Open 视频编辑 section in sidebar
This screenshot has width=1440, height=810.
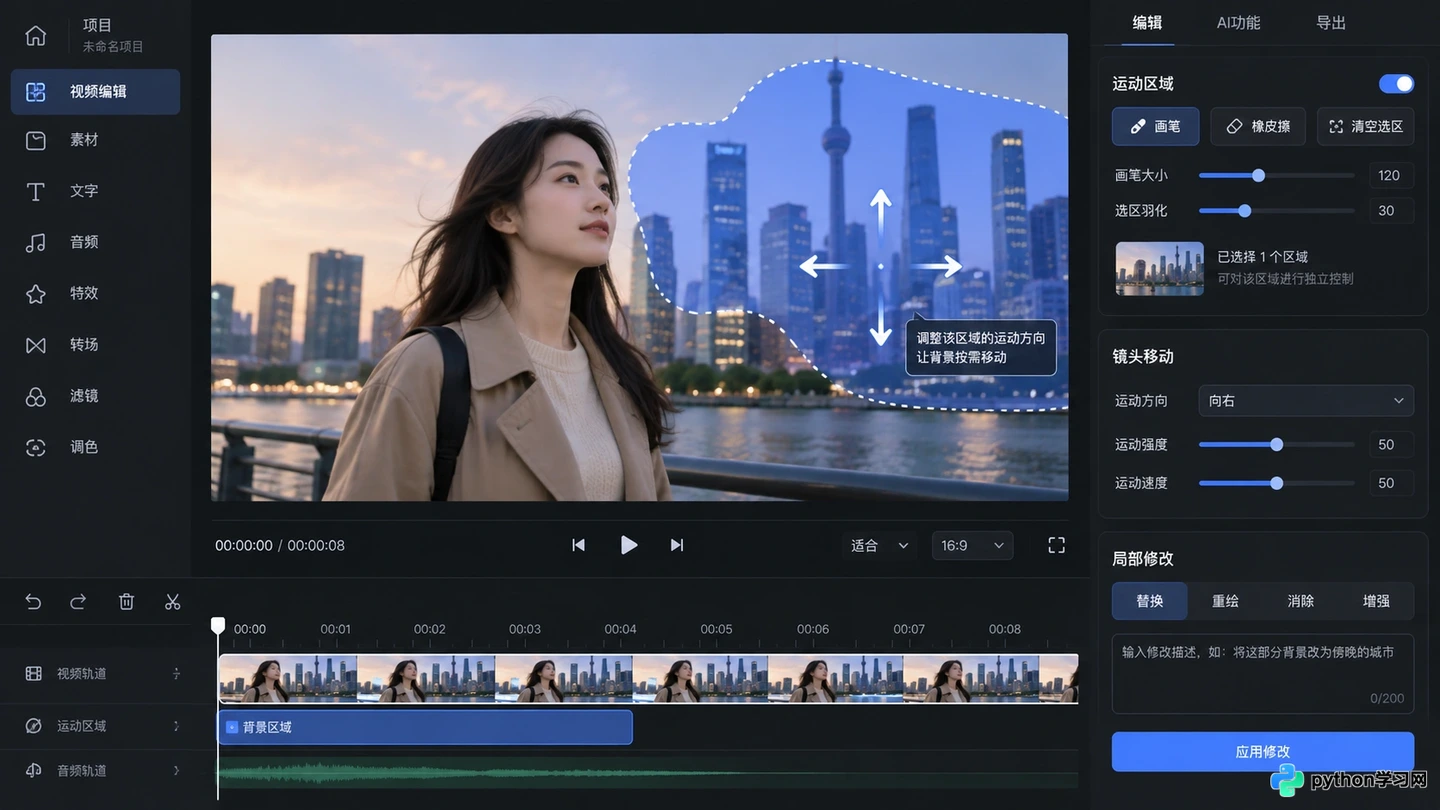(95, 92)
